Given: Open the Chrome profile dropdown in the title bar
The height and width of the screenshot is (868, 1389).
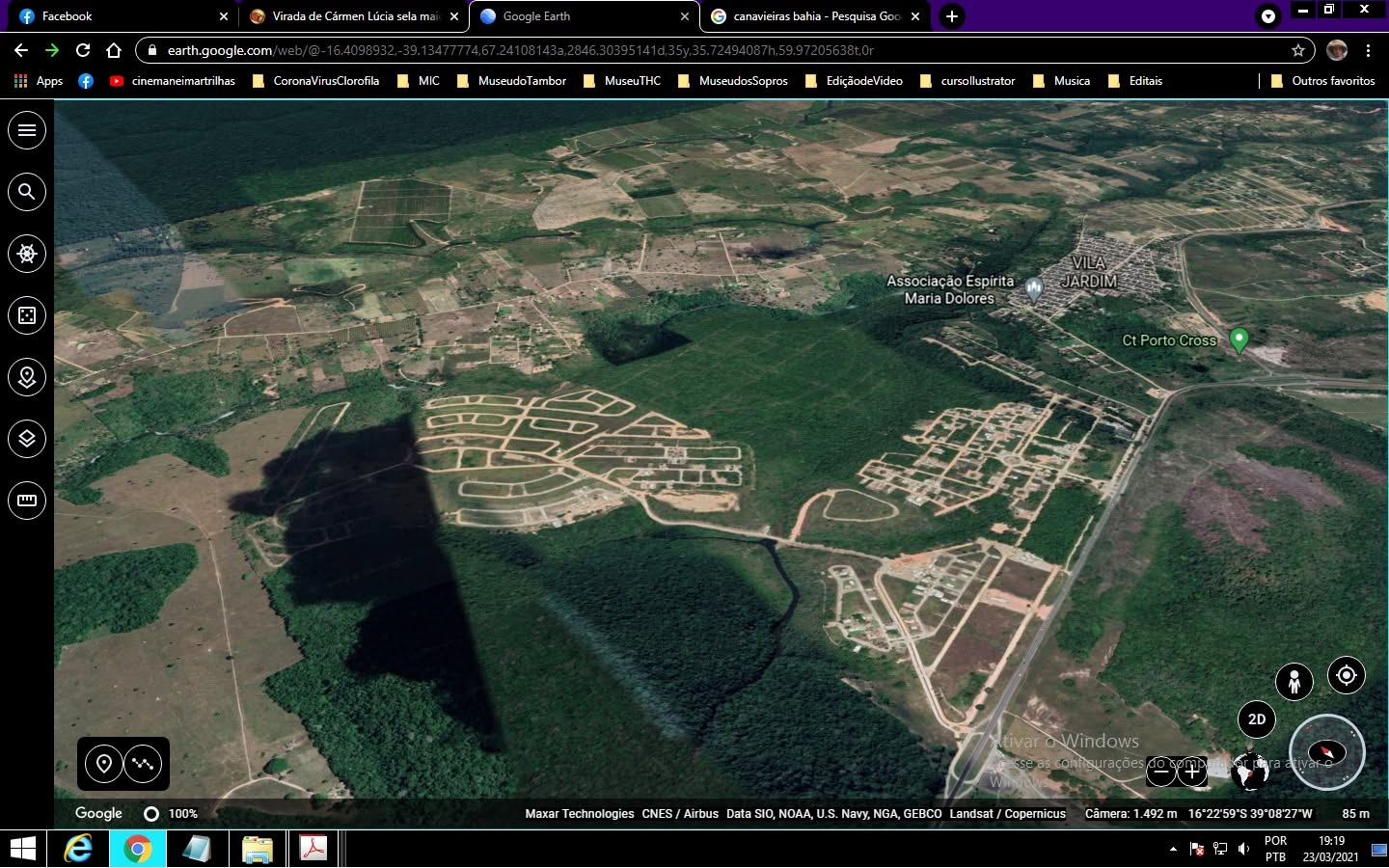Looking at the screenshot, I should point(1268,15).
